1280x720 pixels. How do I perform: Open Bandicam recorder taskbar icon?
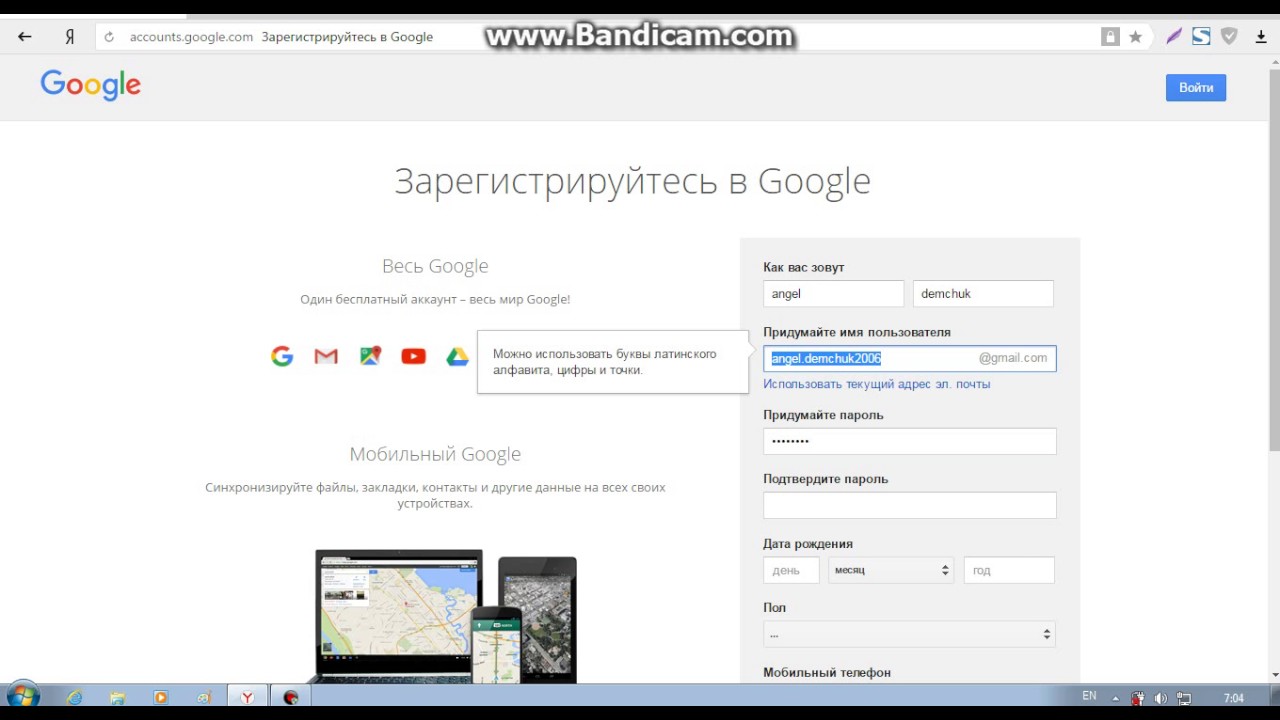[x=291, y=697]
